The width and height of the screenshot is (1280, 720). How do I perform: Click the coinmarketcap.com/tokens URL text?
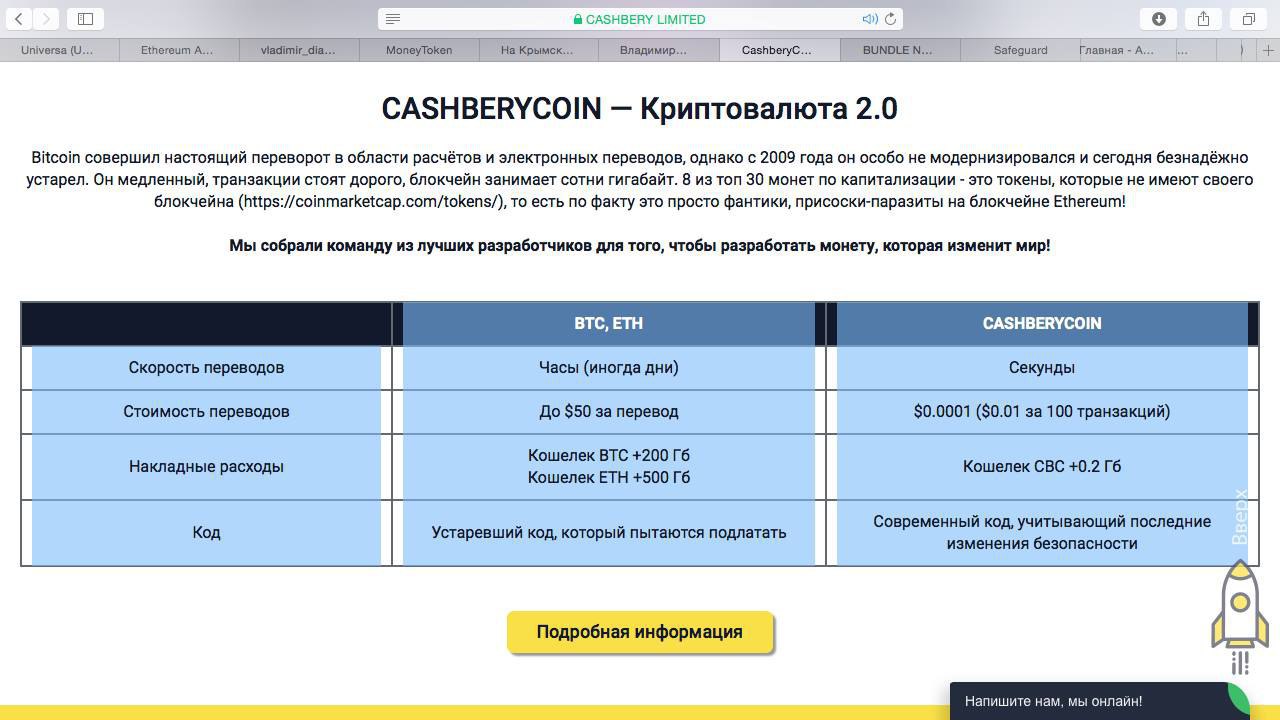pos(370,201)
